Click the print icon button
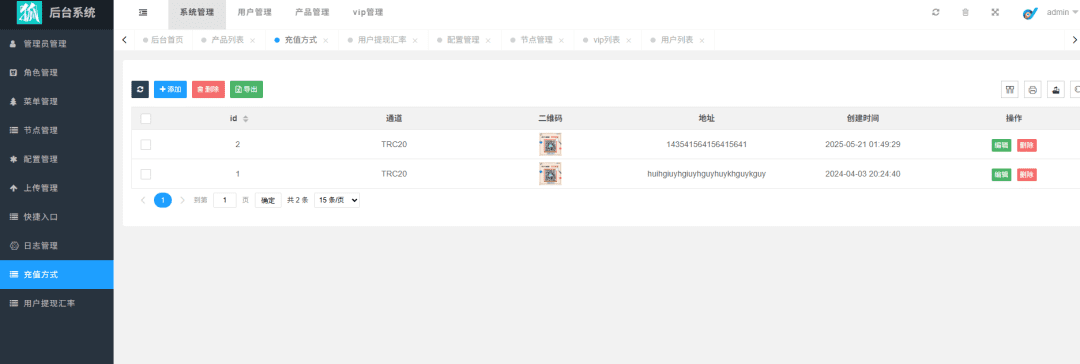1080x364 pixels. pyautogui.click(x=1032, y=90)
